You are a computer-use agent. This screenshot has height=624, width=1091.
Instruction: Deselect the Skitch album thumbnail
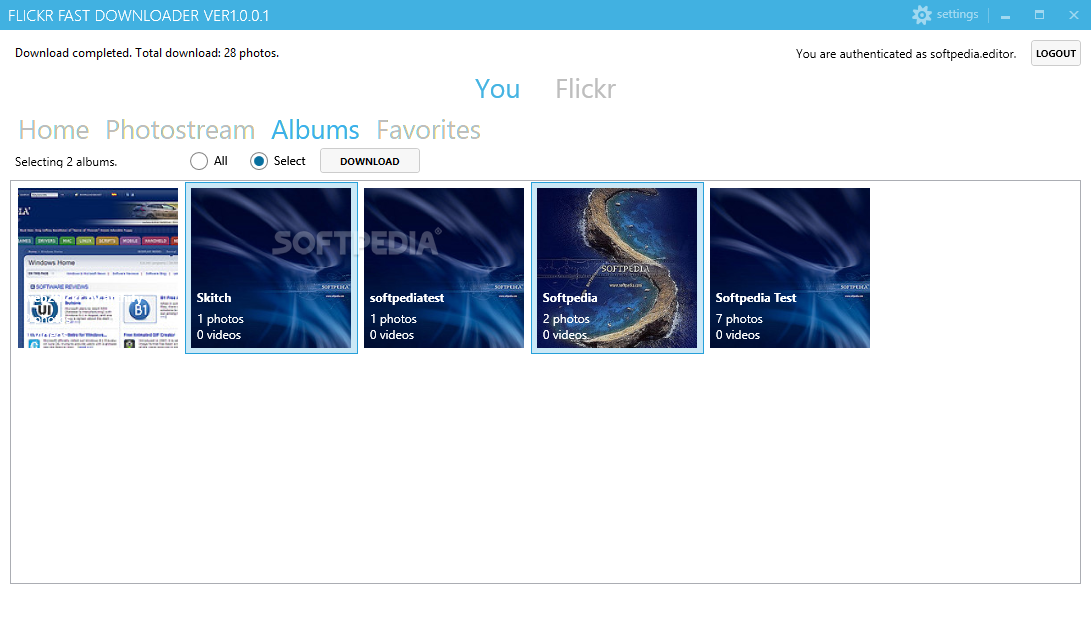(x=271, y=268)
